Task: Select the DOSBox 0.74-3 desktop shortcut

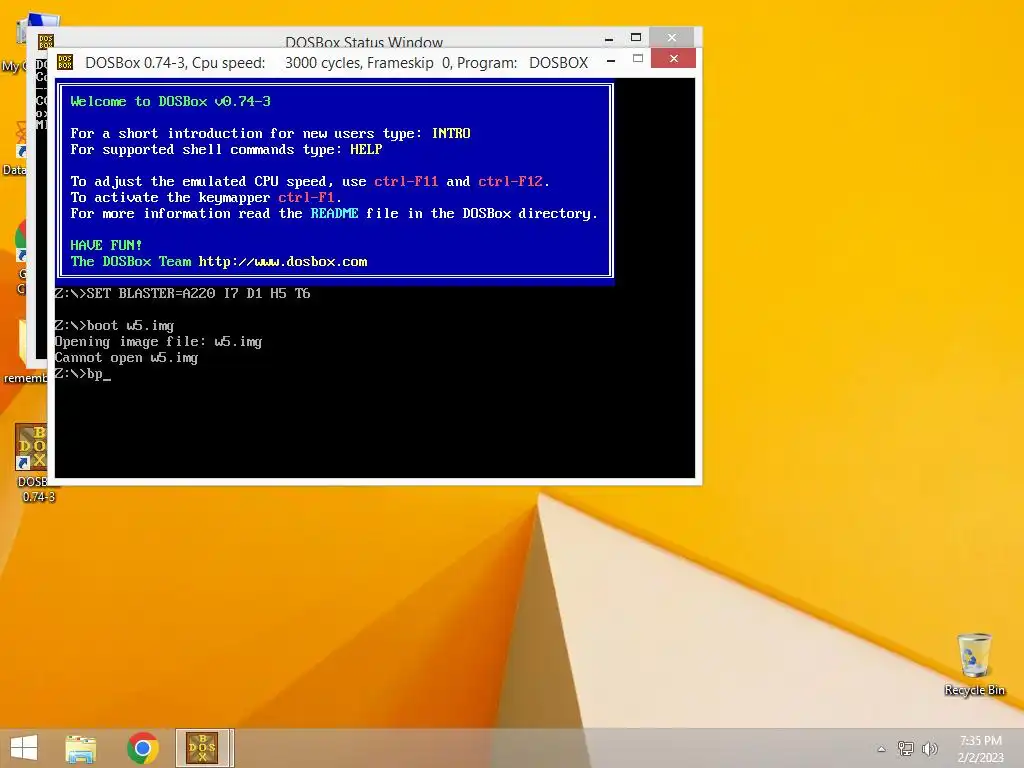Action: point(34,463)
